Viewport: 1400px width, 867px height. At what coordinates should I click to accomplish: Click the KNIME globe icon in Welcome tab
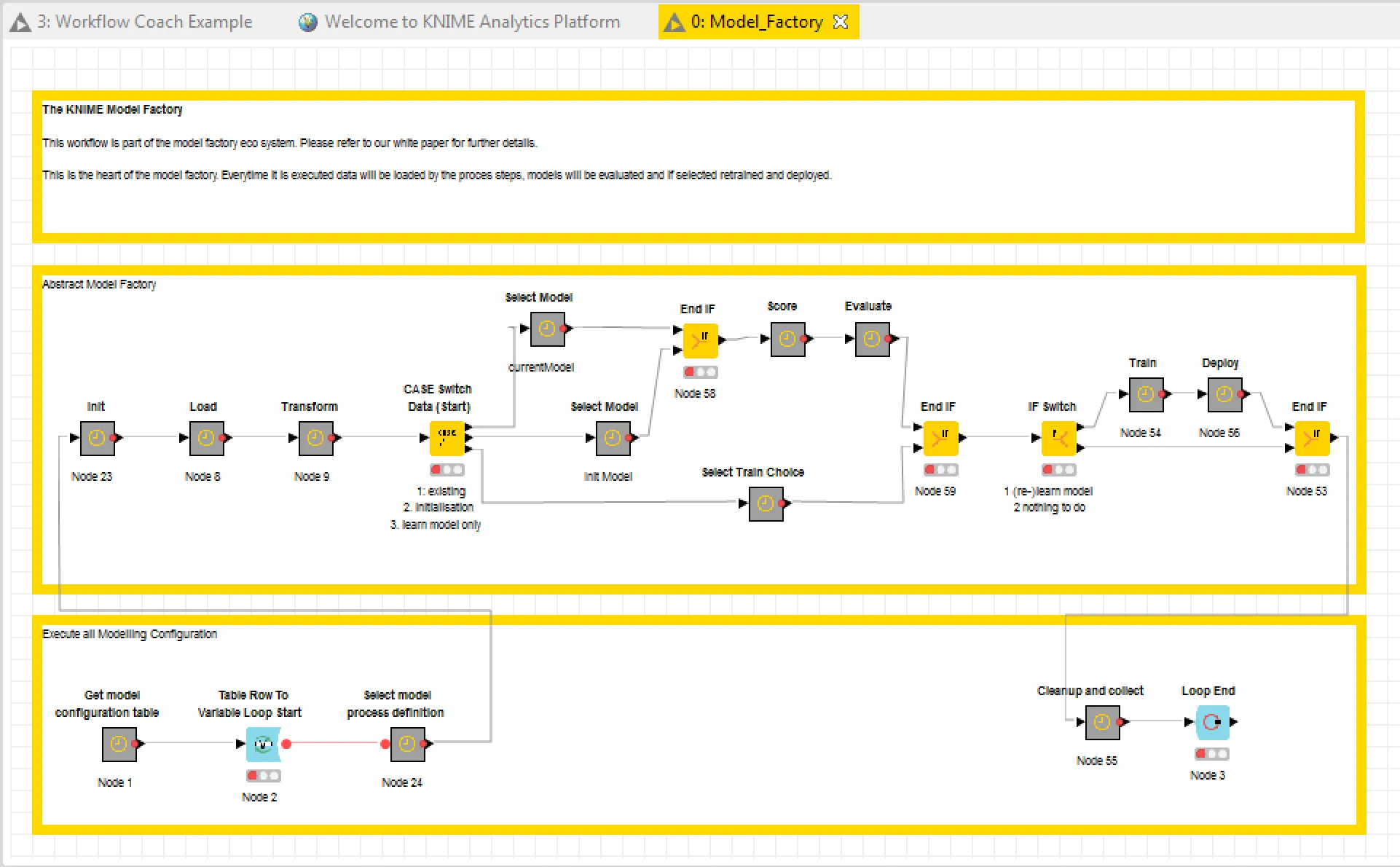point(308,22)
